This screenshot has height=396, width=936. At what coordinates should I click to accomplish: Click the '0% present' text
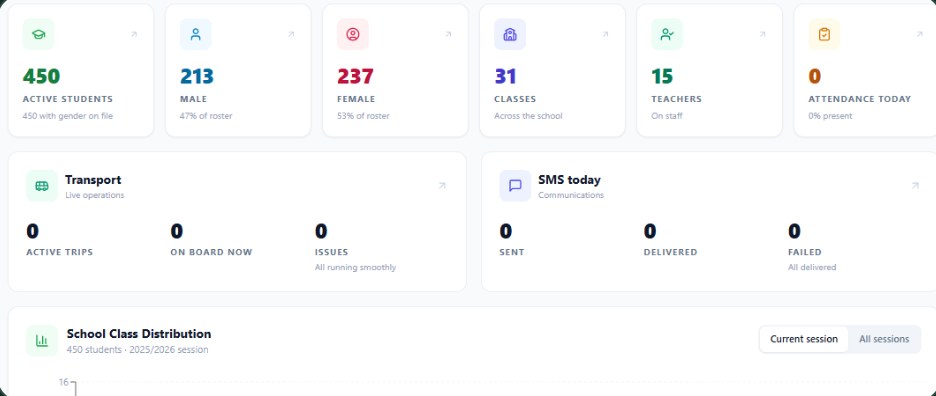[x=830, y=116]
